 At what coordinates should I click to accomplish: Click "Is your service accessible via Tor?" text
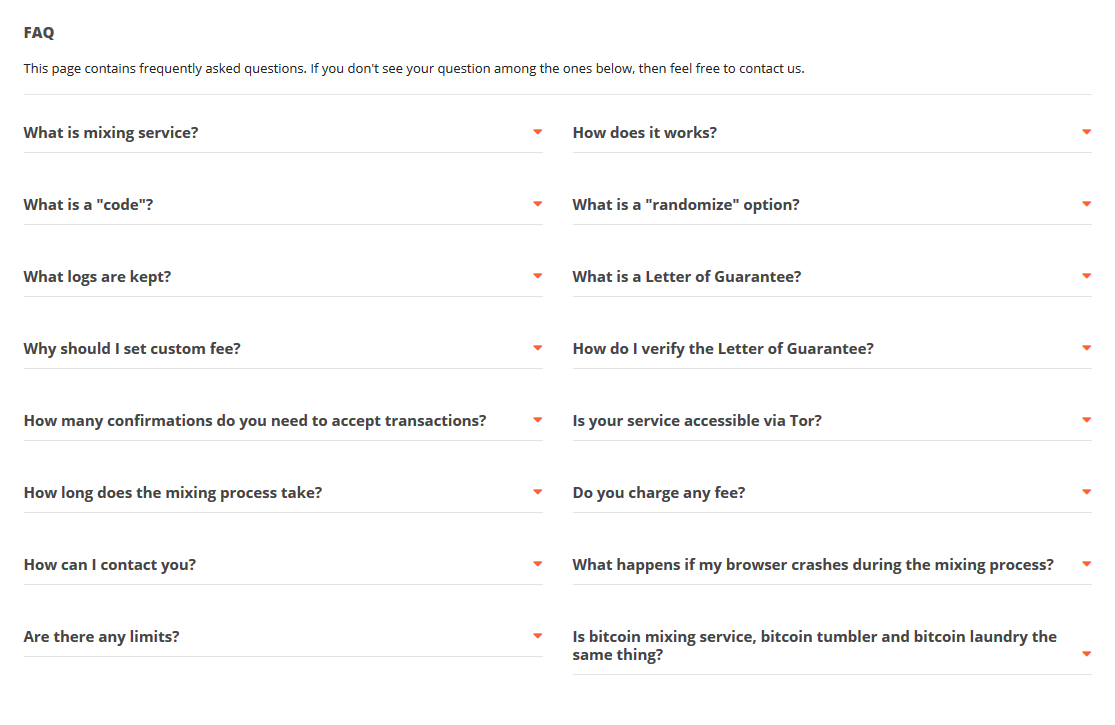(697, 421)
